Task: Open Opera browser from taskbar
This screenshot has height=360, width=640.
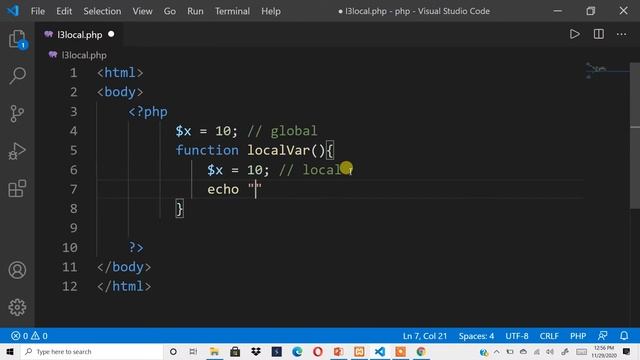Action: 318,351
